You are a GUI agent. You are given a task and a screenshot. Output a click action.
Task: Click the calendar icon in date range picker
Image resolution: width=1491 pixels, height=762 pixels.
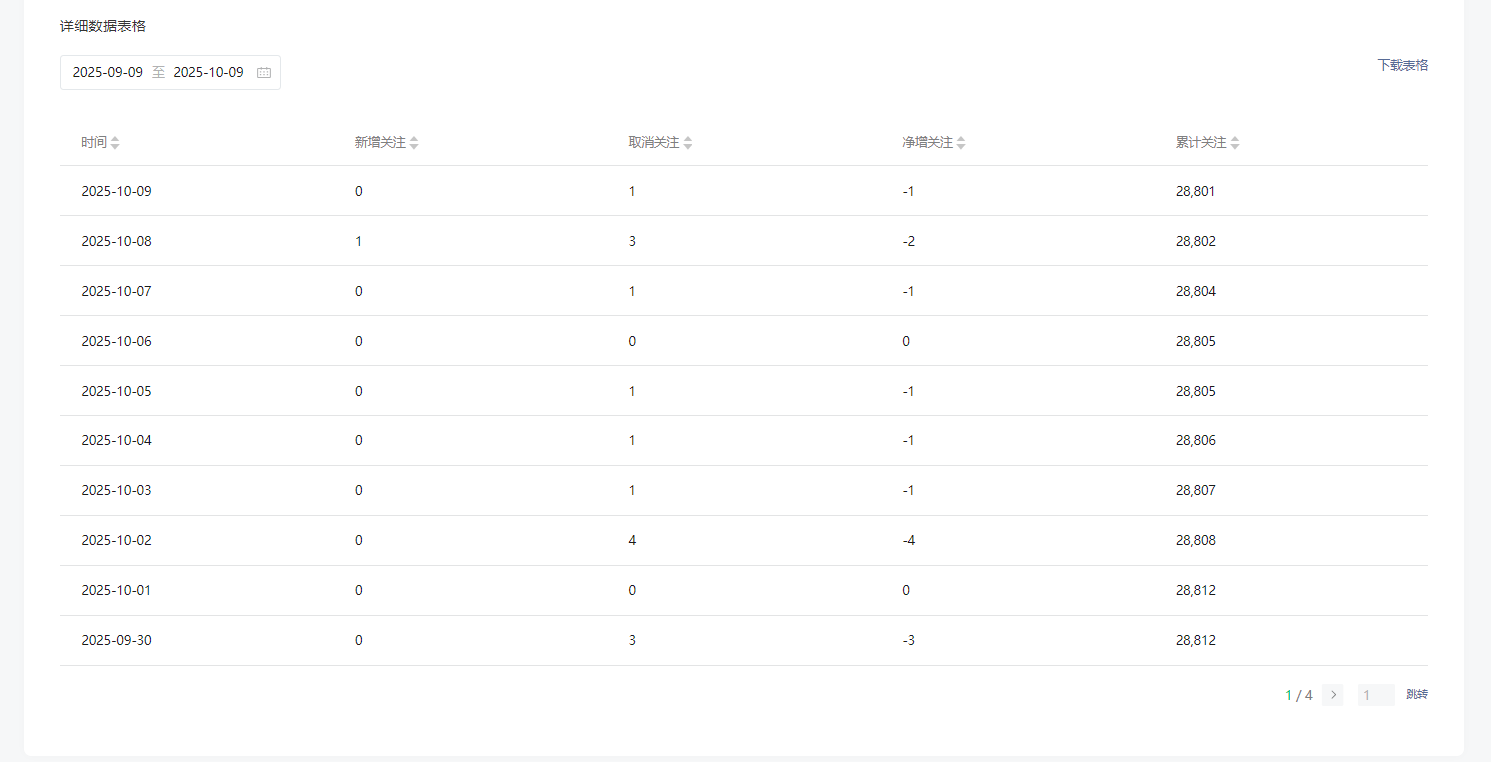click(x=264, y=73)
